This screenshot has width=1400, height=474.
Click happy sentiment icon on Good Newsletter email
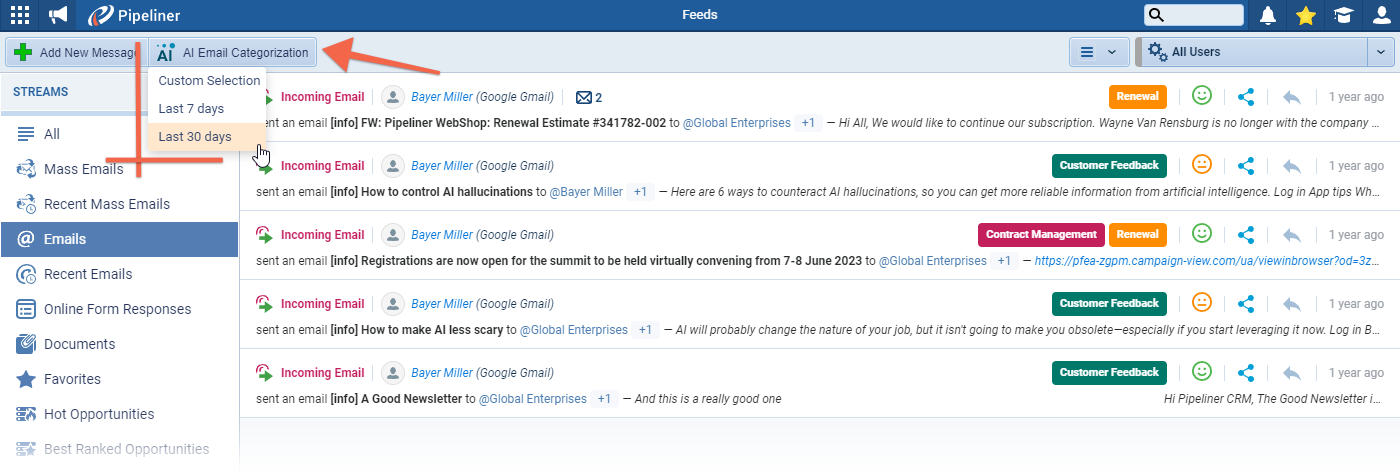click(1202, 372)
